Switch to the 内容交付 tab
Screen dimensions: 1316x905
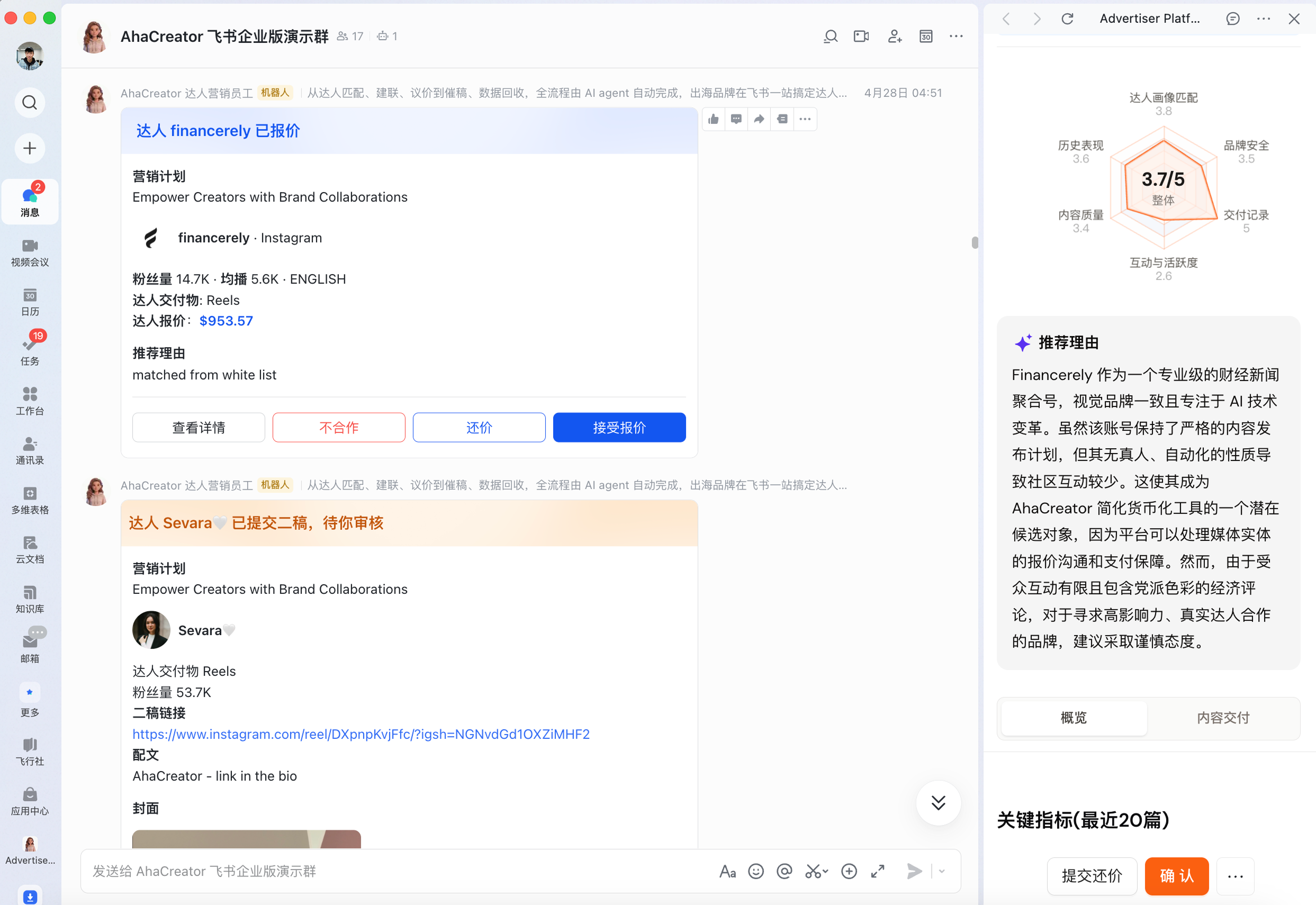(x=1222, y=717)
